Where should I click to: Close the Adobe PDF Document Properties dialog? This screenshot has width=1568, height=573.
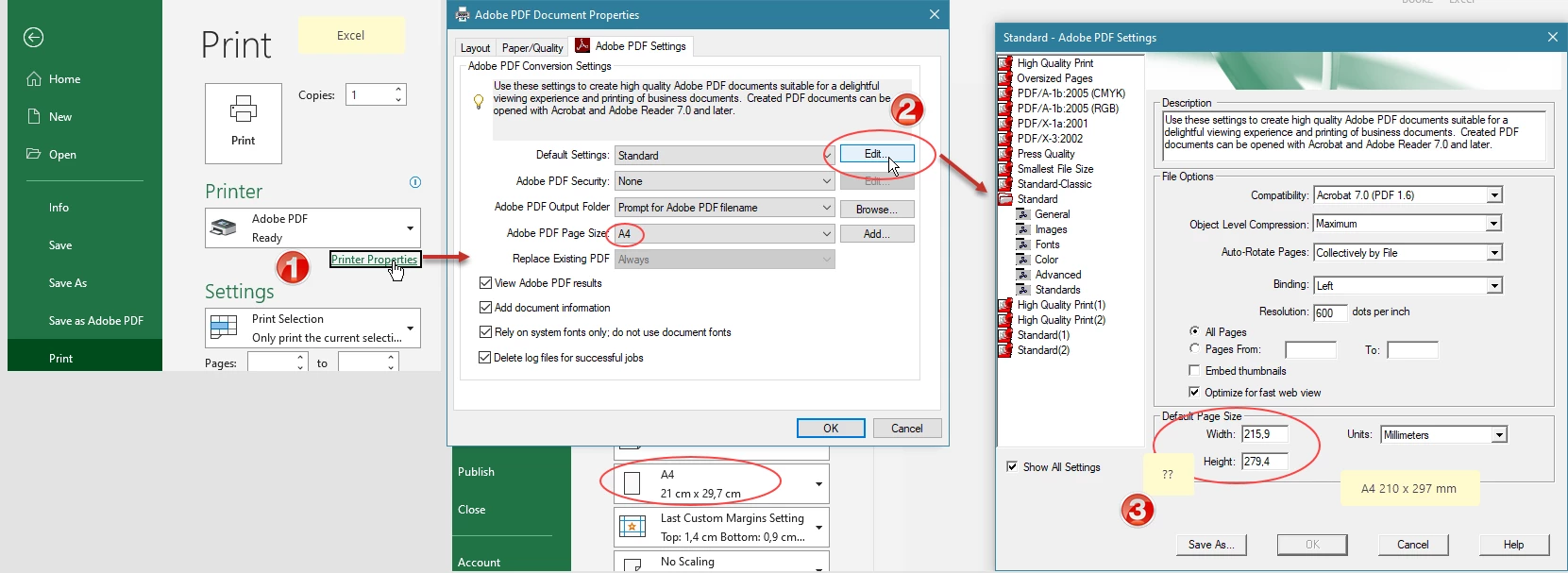(935, 14)
